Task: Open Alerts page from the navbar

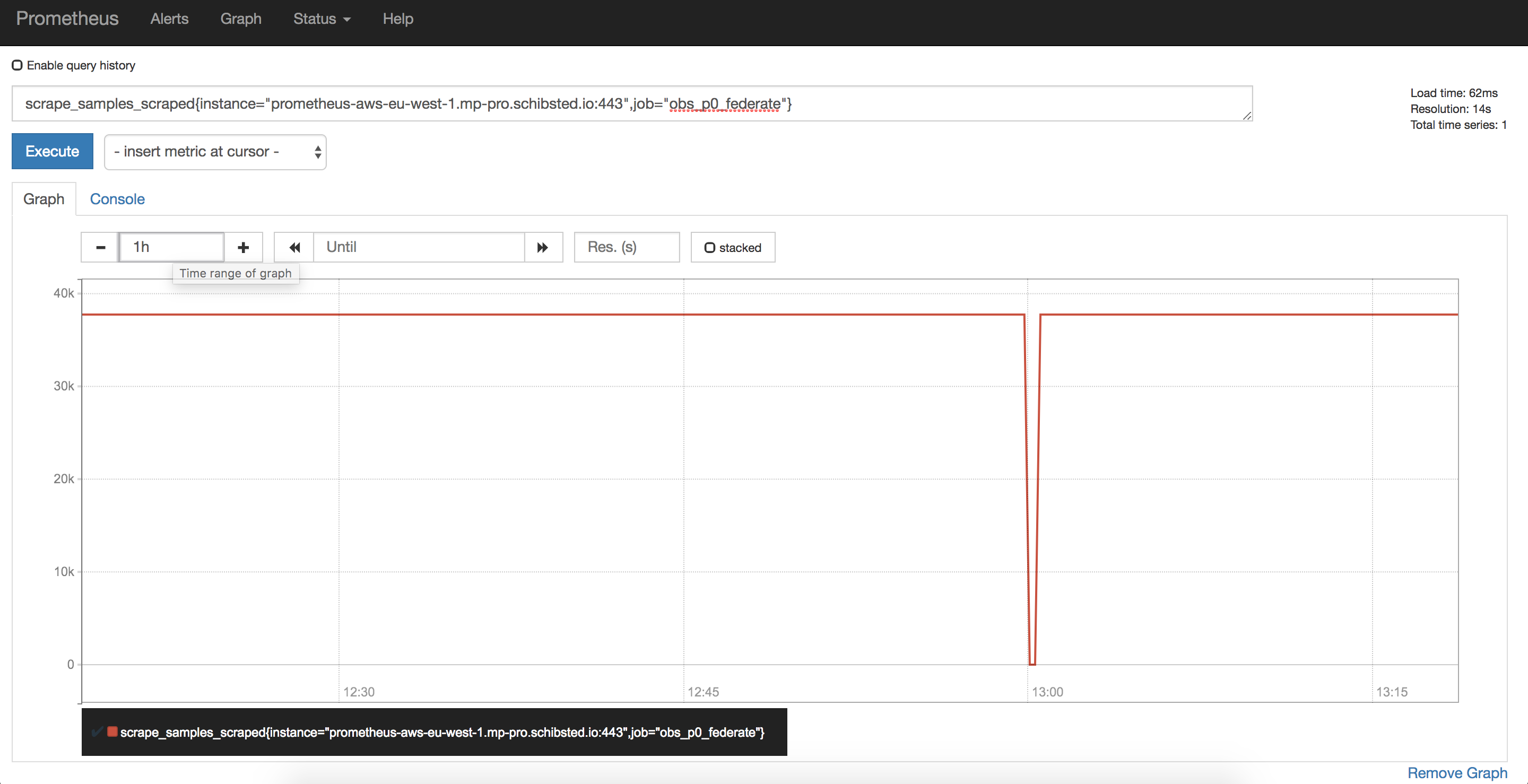Action: click(169, 19)
